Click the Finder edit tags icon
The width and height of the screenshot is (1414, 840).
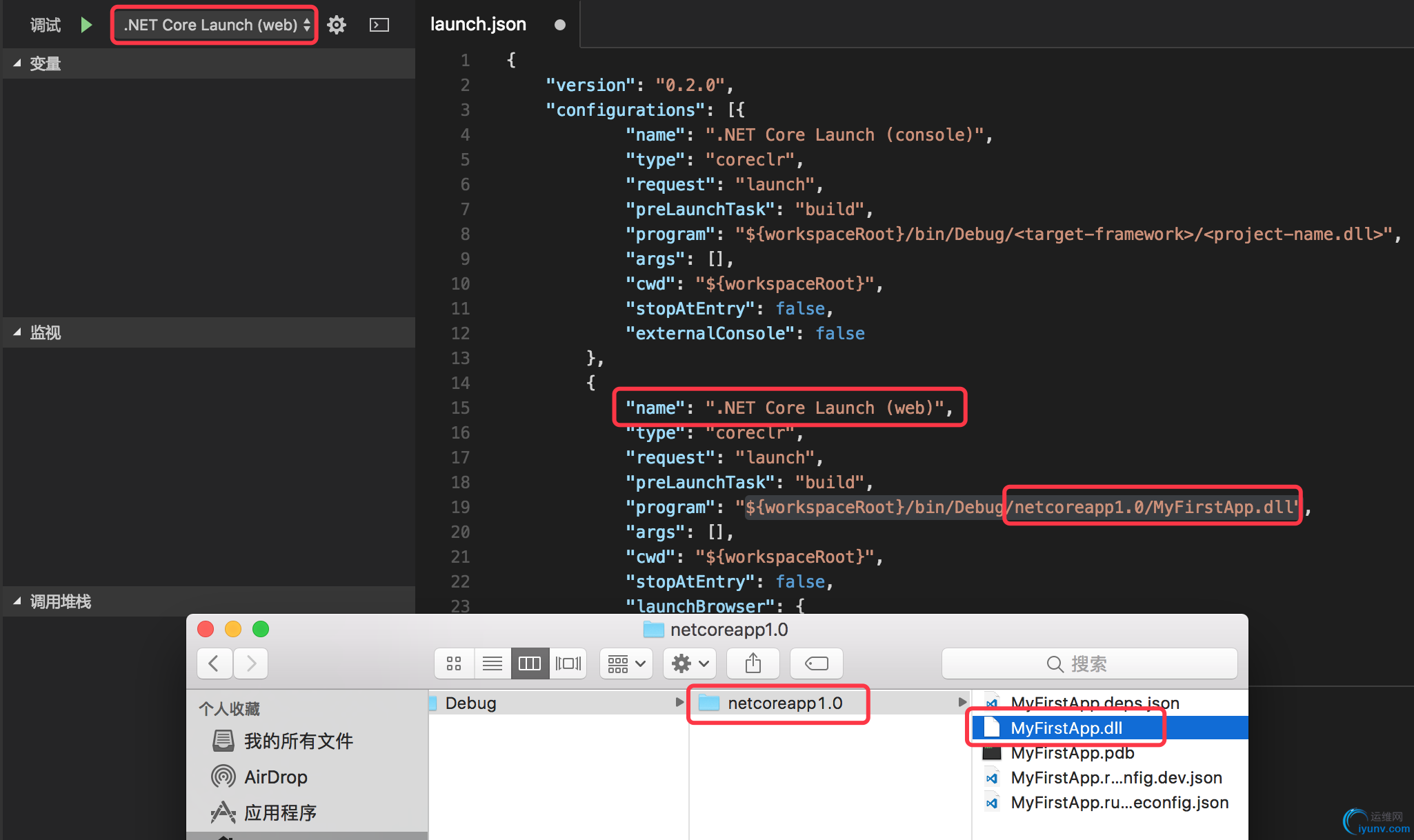coord(817,663)
